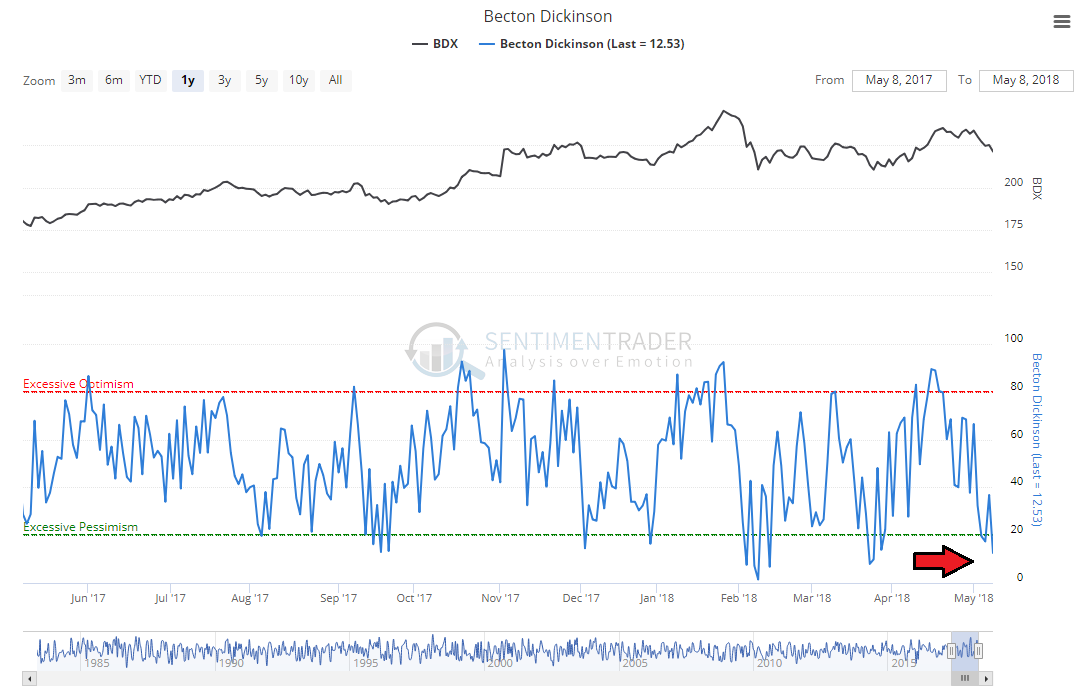Click the 2010 label in the navigator
The width and height of the screenshot is (1085, 694).
pos(769,663)
